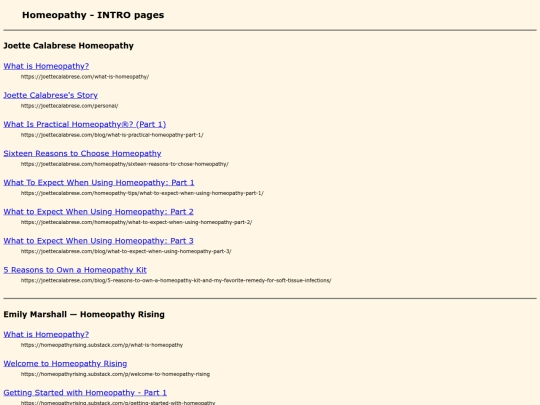Open Joette Calabrese's 'What is Homeopathy?' link
The height and width of the screenshot is (405, 540).
[46, 66]
